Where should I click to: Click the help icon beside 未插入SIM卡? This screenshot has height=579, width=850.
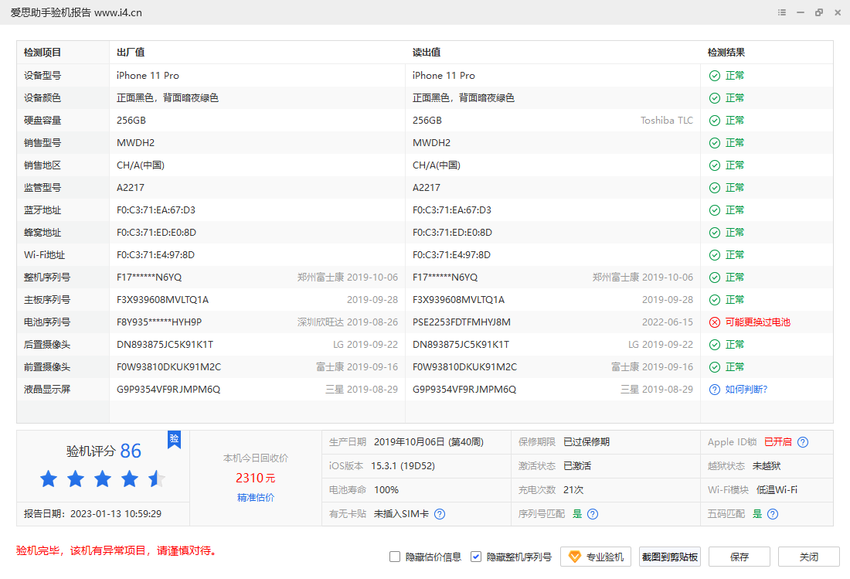click(x=440, y=514)
